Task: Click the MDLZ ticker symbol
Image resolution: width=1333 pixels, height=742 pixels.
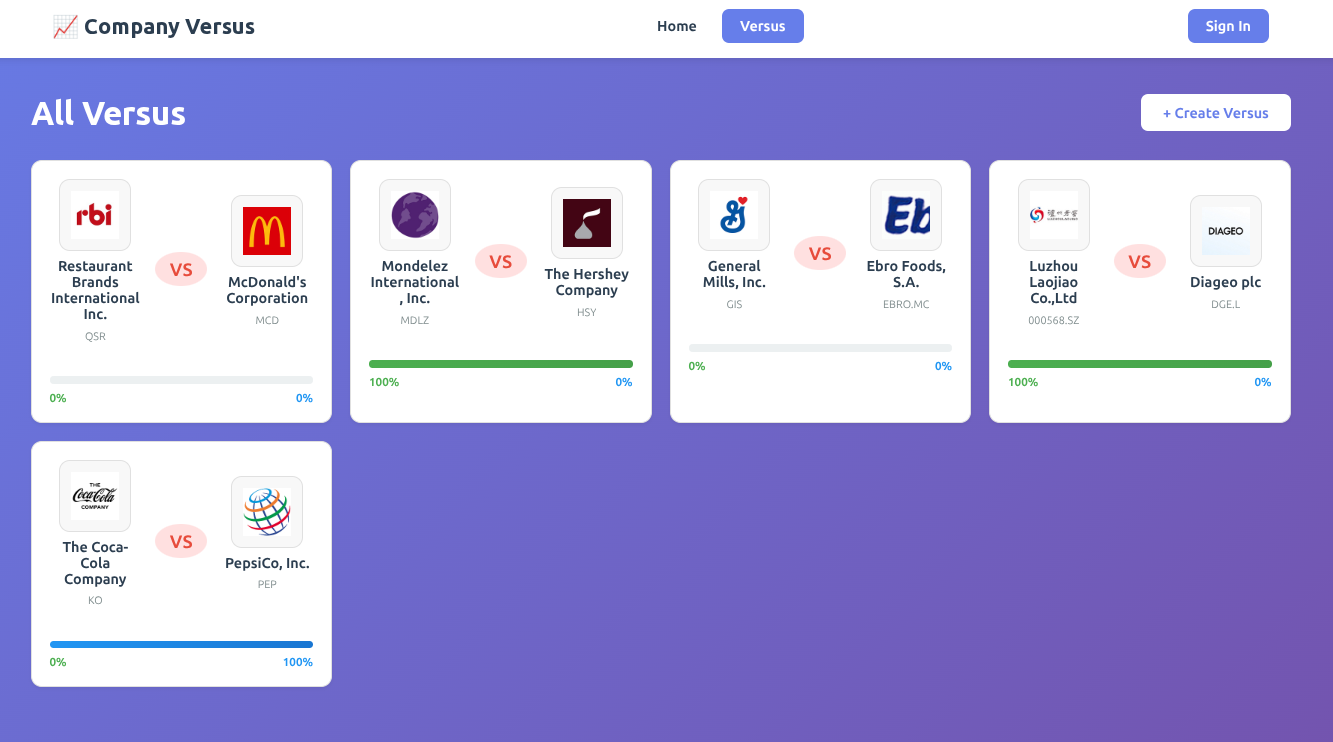Action: pyautogui.click(x=415, y=321)
